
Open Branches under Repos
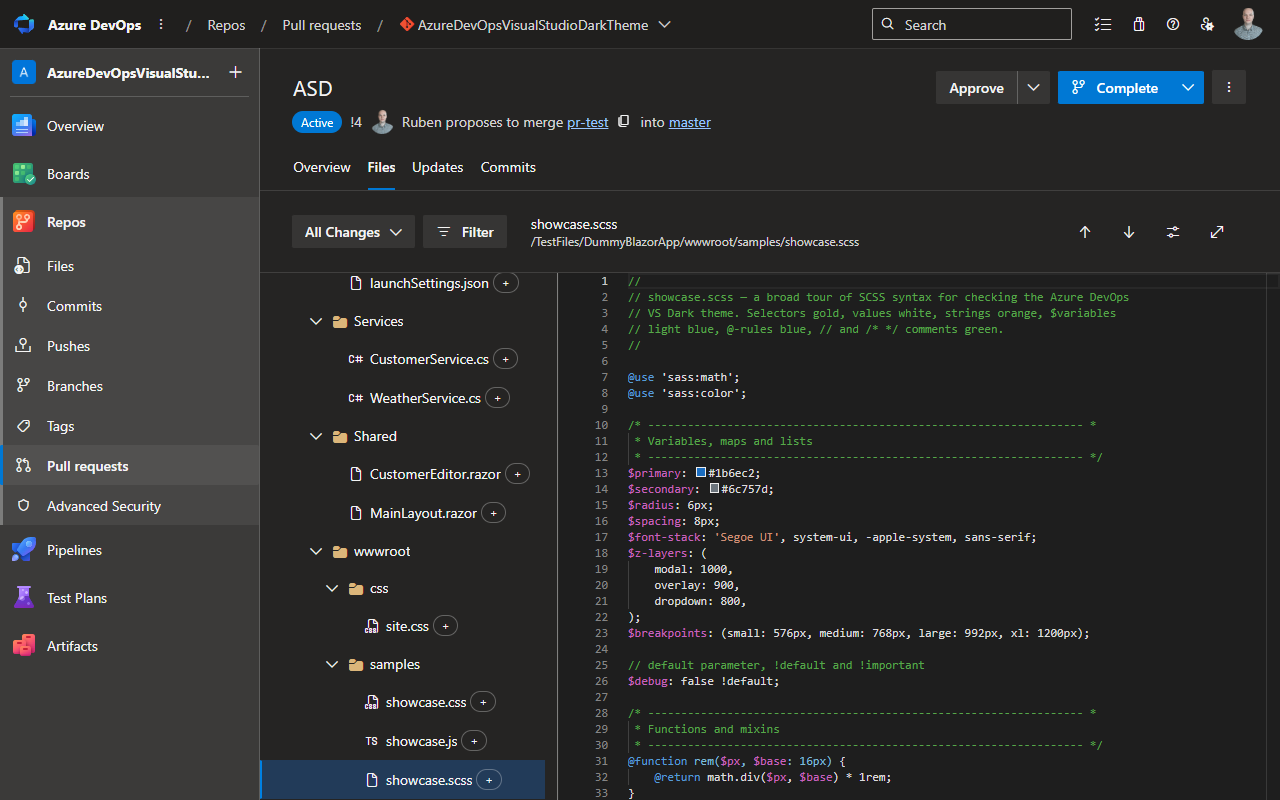click(130, 386)
